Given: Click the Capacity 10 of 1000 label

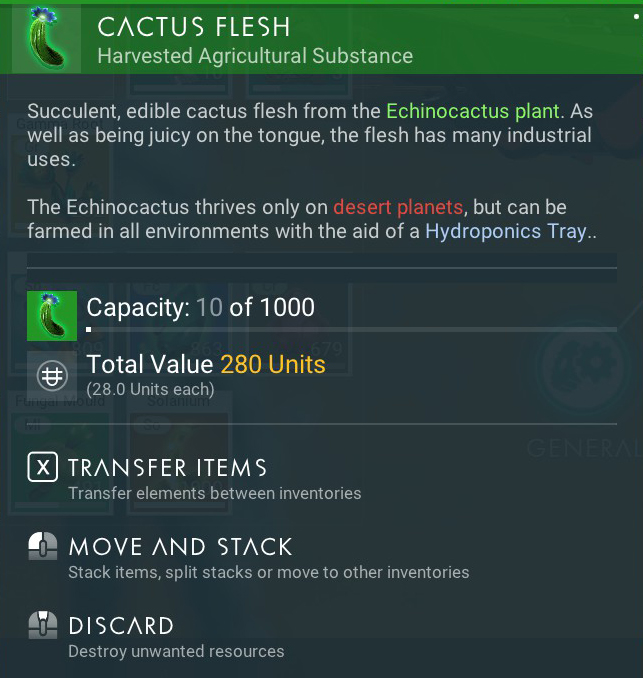Looking at the screenshot, I should click(x=201, y=307).
